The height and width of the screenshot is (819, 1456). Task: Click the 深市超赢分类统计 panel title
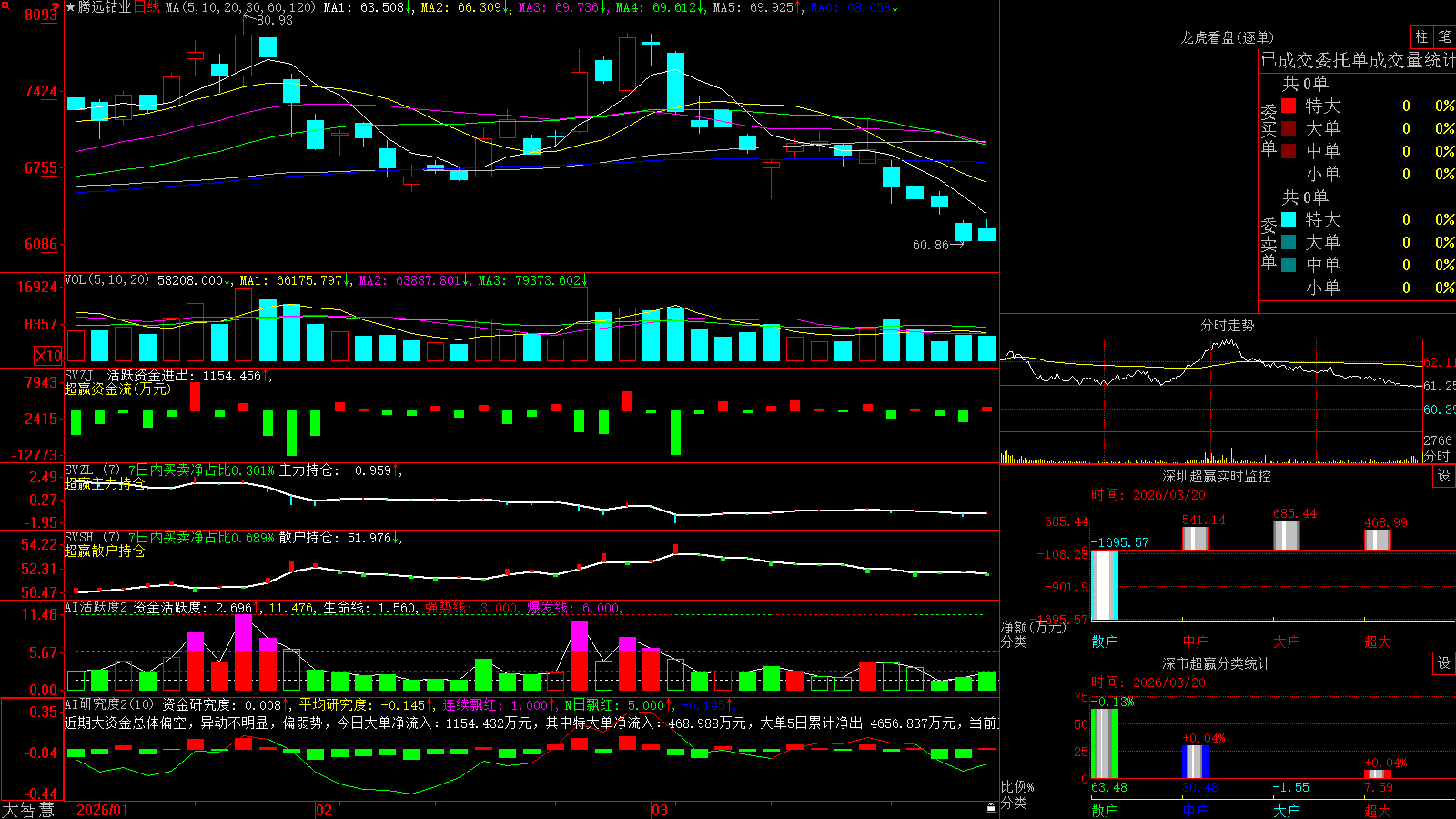pyautogui.click(x=1216, y=663)
